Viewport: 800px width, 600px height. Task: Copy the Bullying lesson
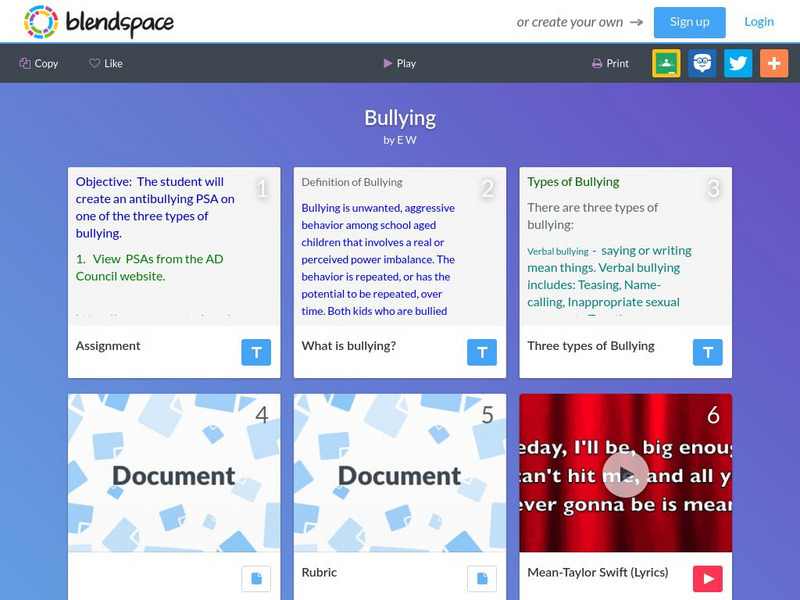click(x=40, y=63)
